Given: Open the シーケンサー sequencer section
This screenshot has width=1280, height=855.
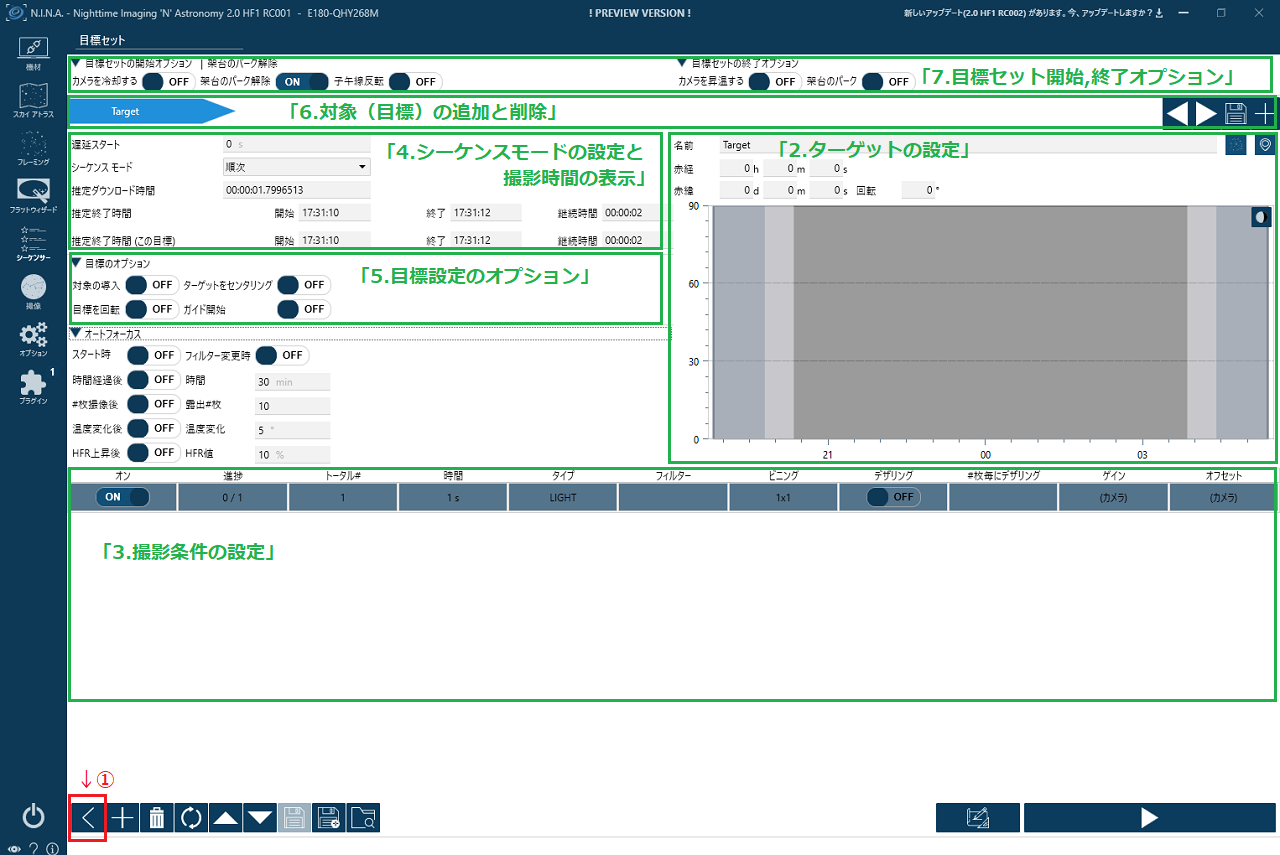Looking at the screenshot, I should 33,244.
